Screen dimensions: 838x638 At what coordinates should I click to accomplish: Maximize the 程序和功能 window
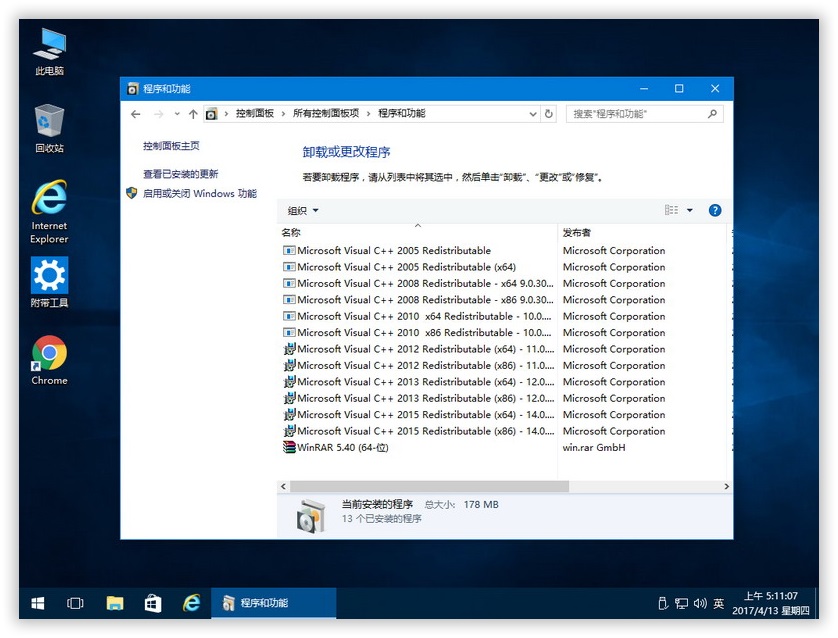click(679, 89)
